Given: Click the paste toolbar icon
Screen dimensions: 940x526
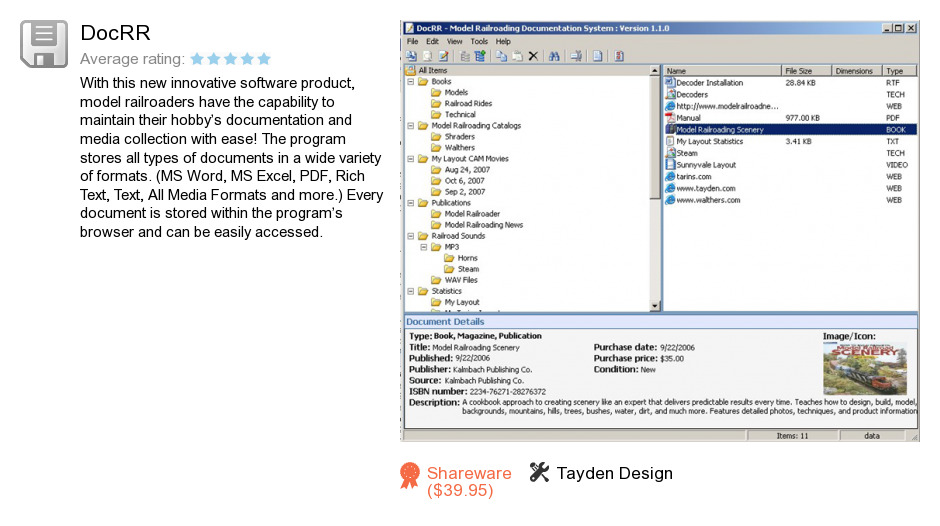Looking at the screenshot, I should click(x=517, y=56).
